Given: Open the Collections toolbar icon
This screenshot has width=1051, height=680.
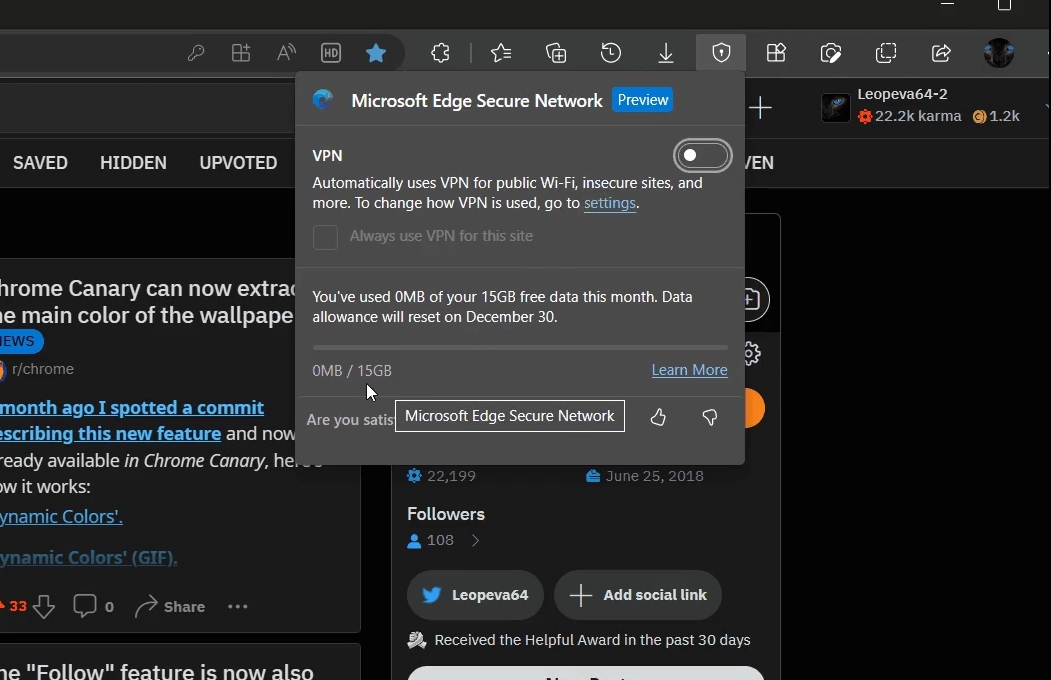Looking at the screenshot, I should 556,53.
